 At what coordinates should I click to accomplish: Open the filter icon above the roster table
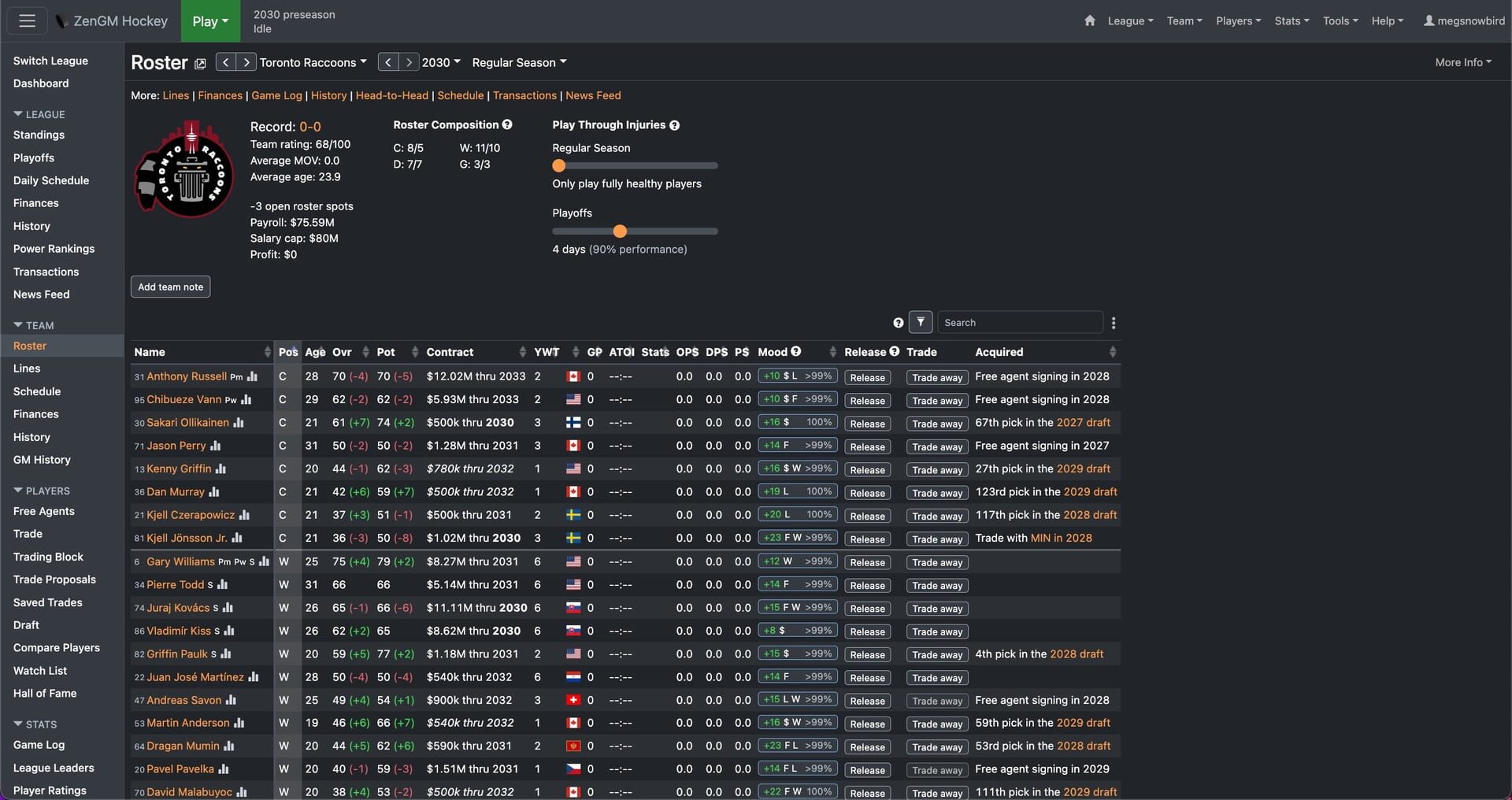click(921, 322)
